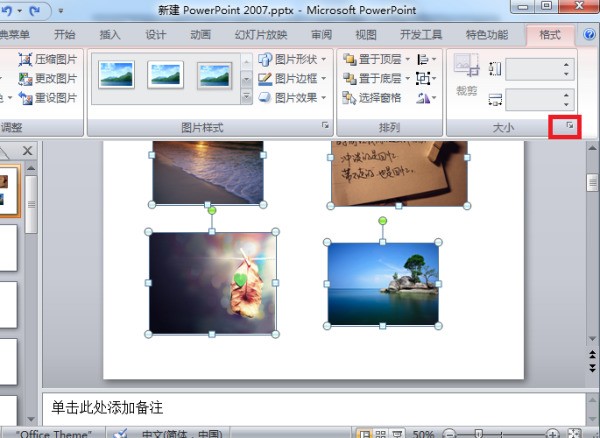Open the 插入 Insert ribbon tab

110,33
